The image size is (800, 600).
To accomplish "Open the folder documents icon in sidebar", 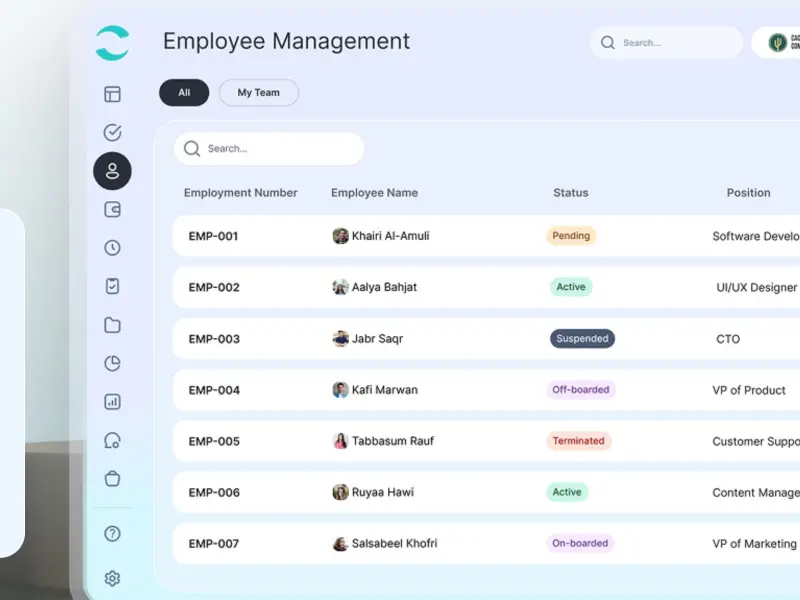I will (x=112, y=325).
